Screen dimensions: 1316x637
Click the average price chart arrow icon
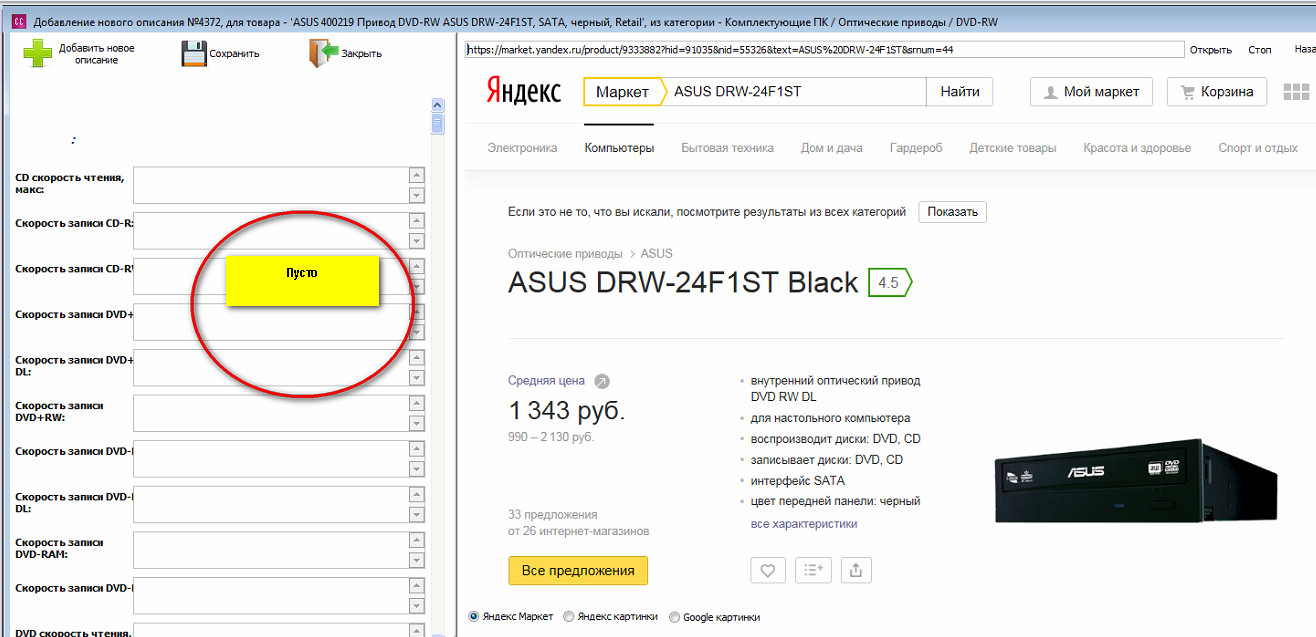coord(601,381)
